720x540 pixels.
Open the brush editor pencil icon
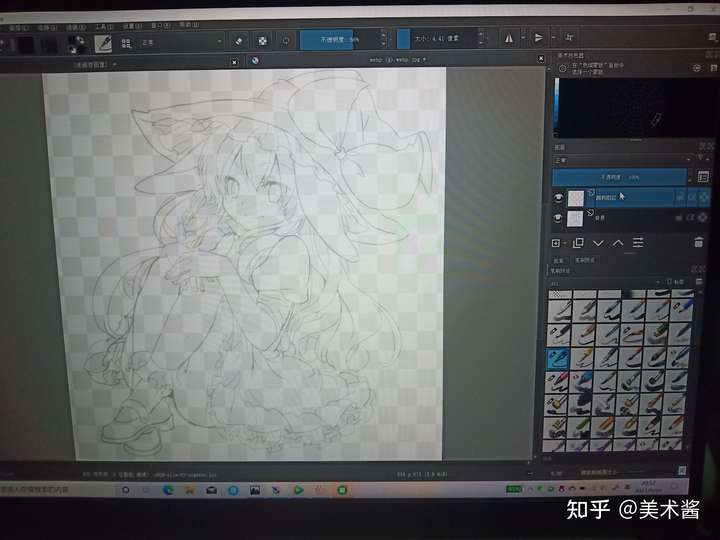(x=103, y=43)
